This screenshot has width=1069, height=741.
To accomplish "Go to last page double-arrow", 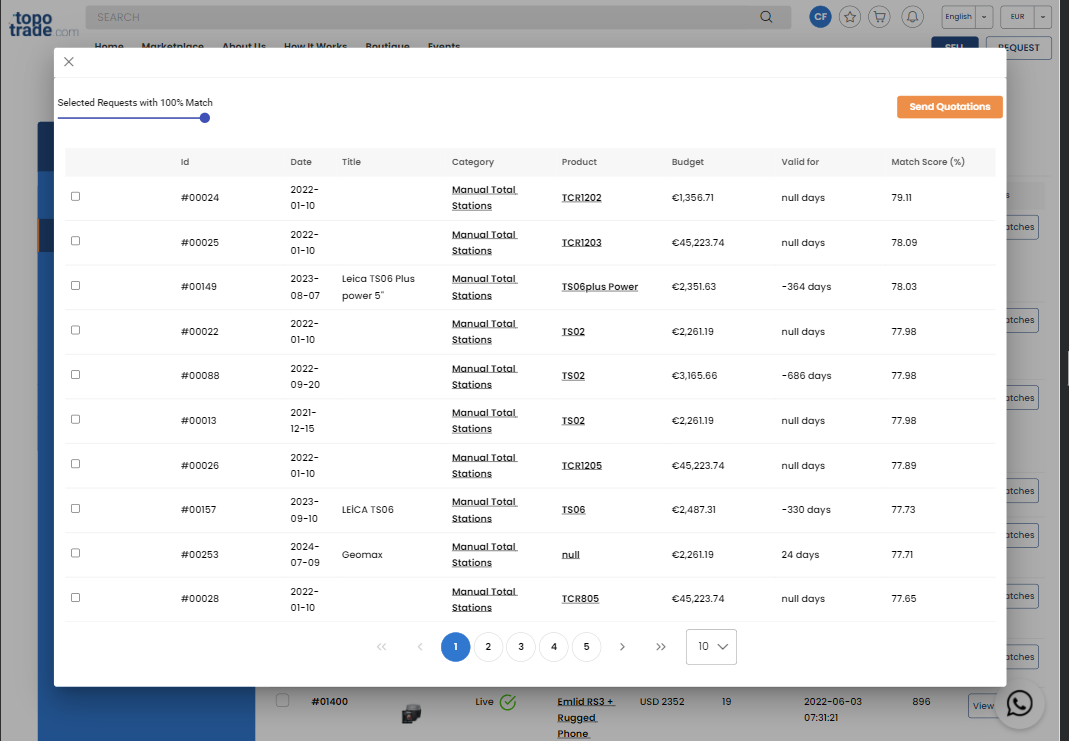I will point(661,647).
